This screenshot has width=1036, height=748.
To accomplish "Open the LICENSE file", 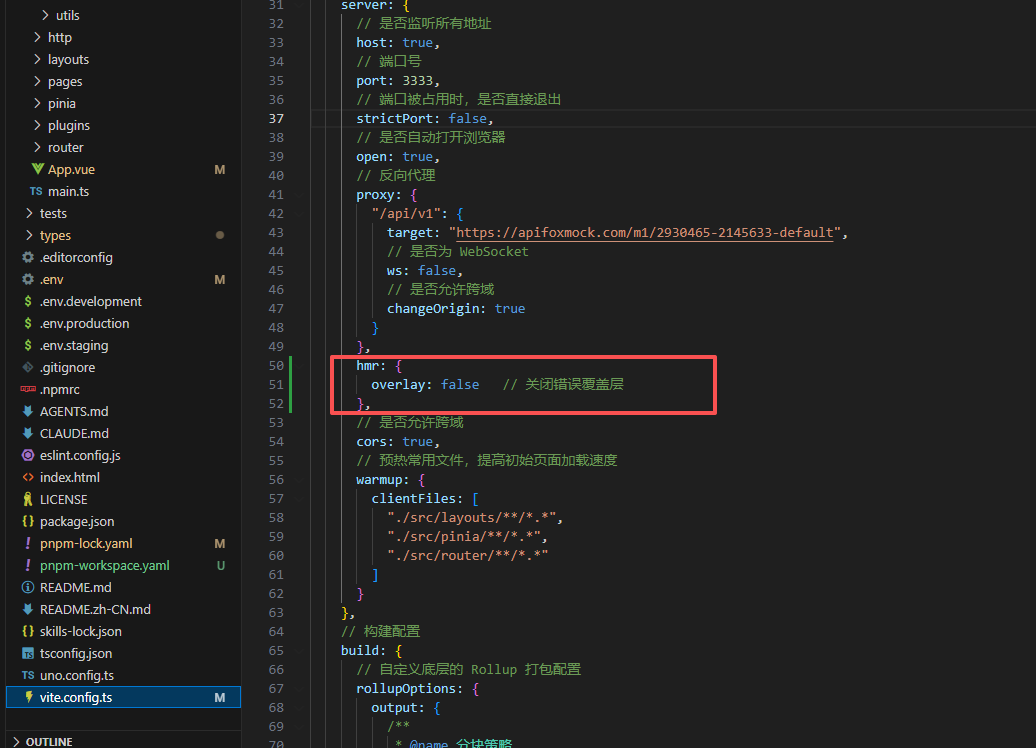I will [63, 499].
